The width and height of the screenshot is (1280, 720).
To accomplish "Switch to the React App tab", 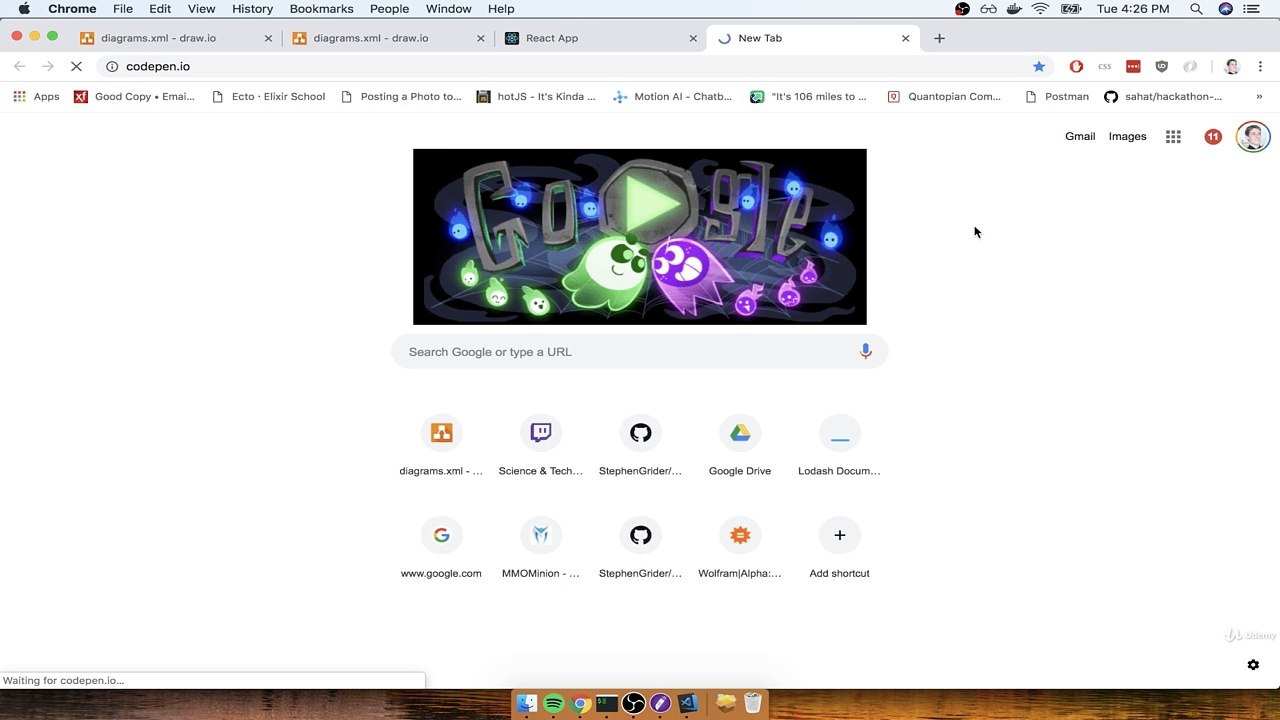I will (x=599, y=38).
